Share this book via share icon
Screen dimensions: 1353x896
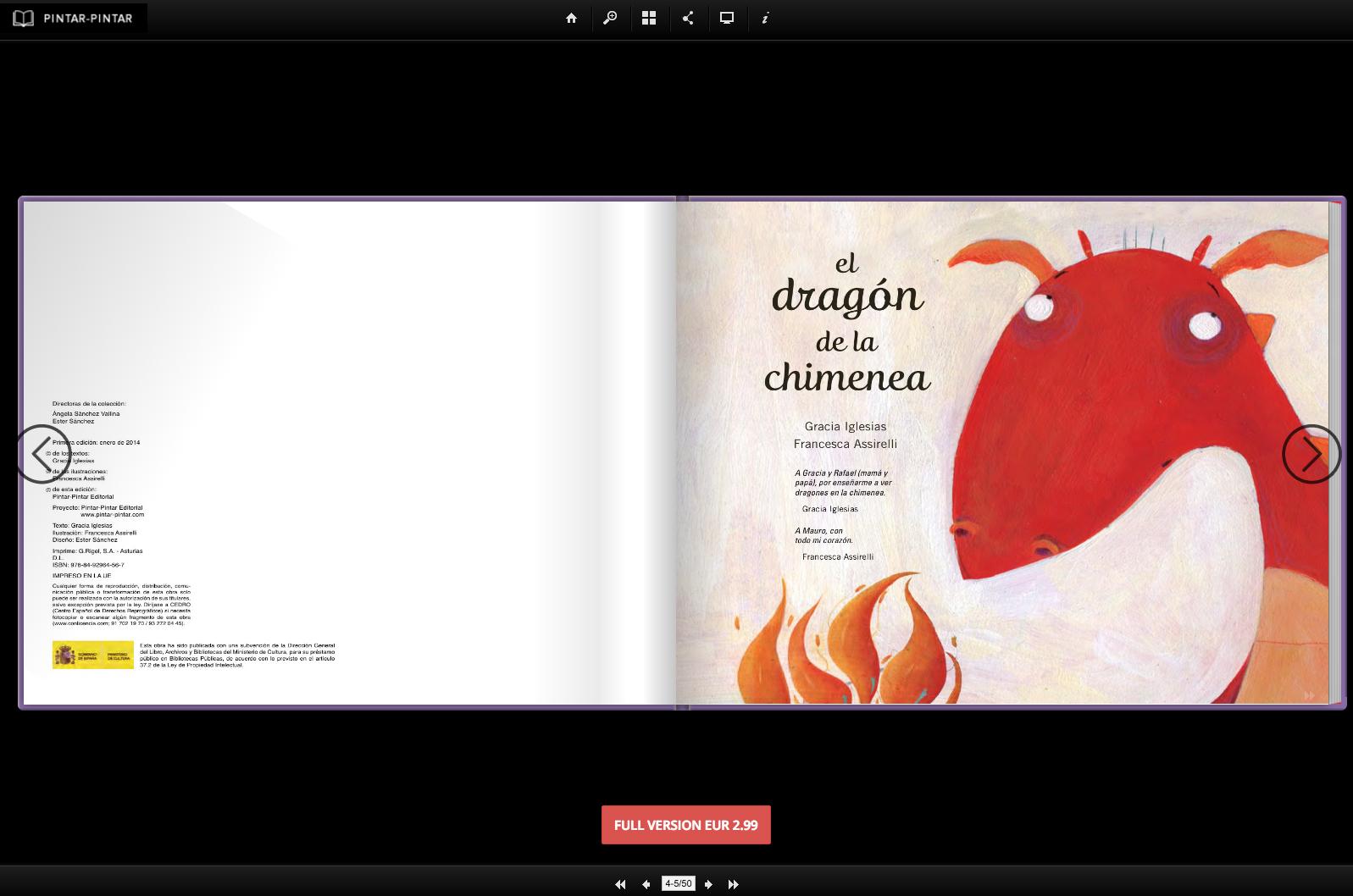click(x=688, y=18)
